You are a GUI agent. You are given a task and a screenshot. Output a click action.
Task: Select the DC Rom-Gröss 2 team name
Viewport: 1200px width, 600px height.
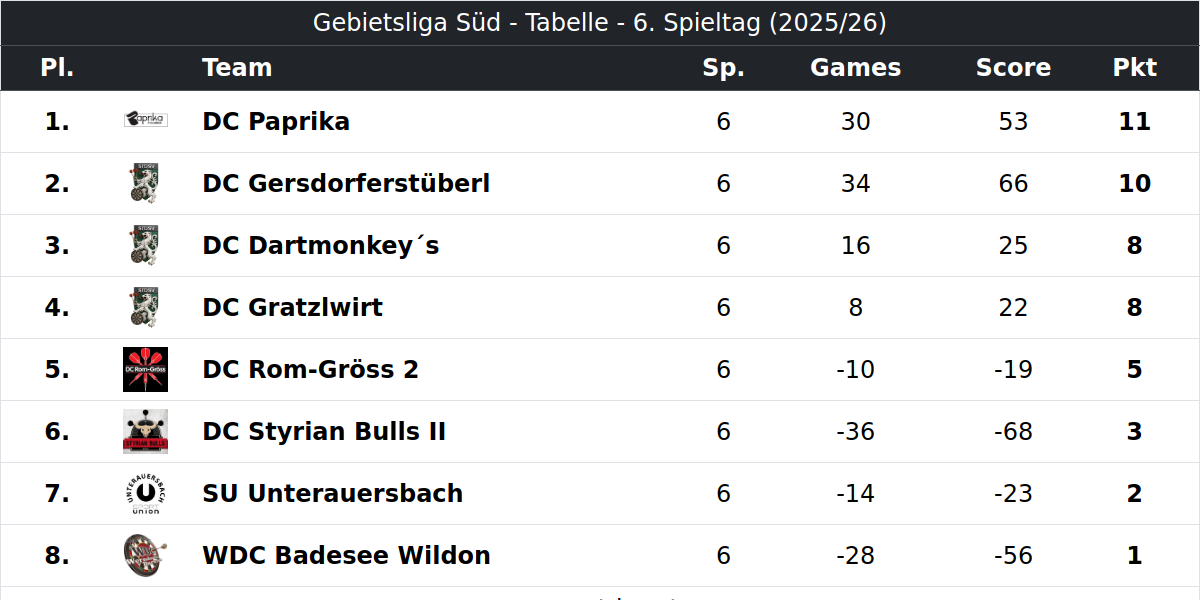310,370
